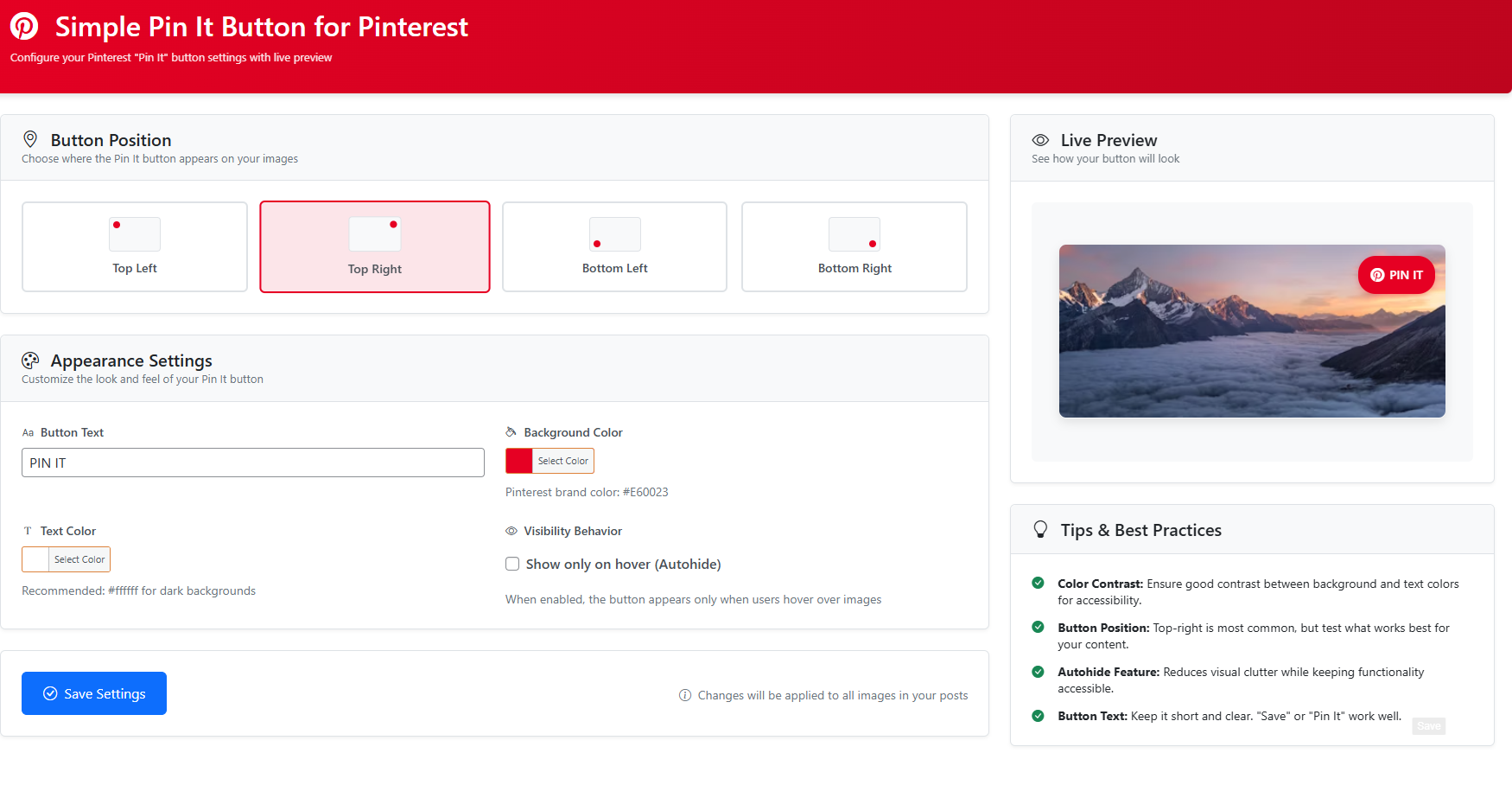Click the 'Choose where the Pin It button appears' text

160,158
